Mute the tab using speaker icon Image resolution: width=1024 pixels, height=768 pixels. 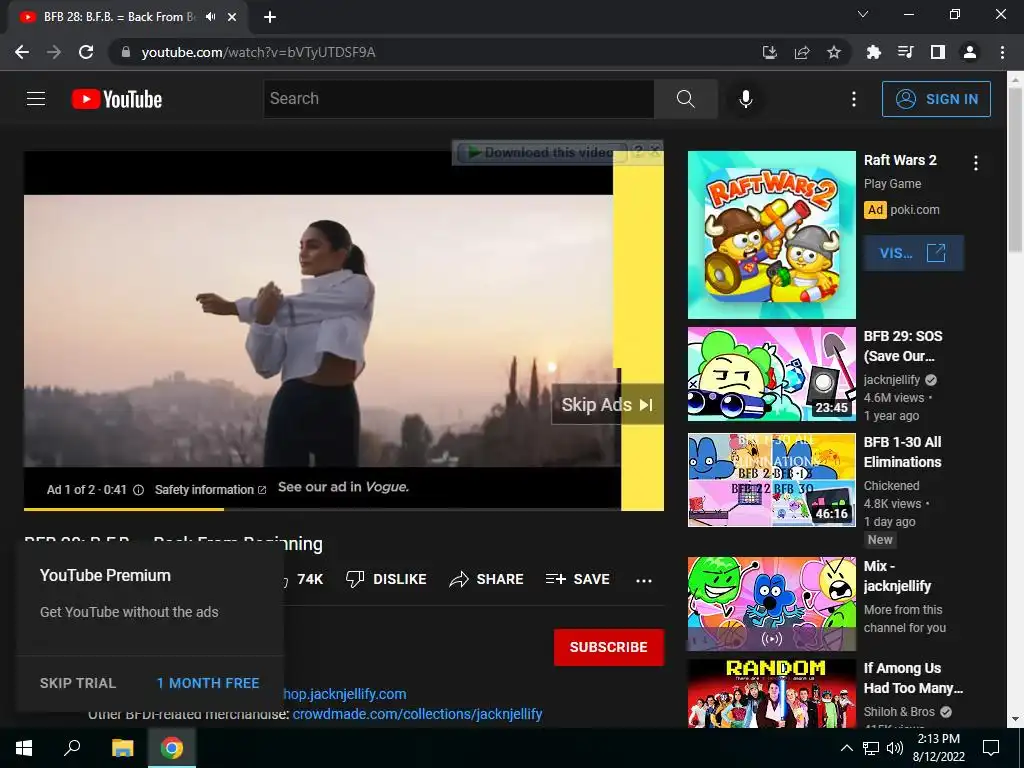pyautogui.click(x=210, y=17)
